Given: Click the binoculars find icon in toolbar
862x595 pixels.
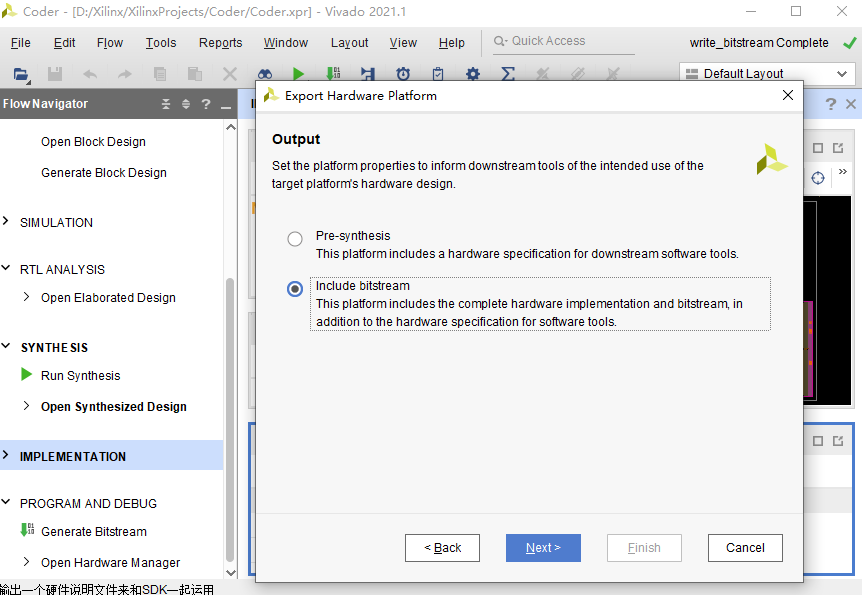Looking at the screenshot, I should coord(265,74).
